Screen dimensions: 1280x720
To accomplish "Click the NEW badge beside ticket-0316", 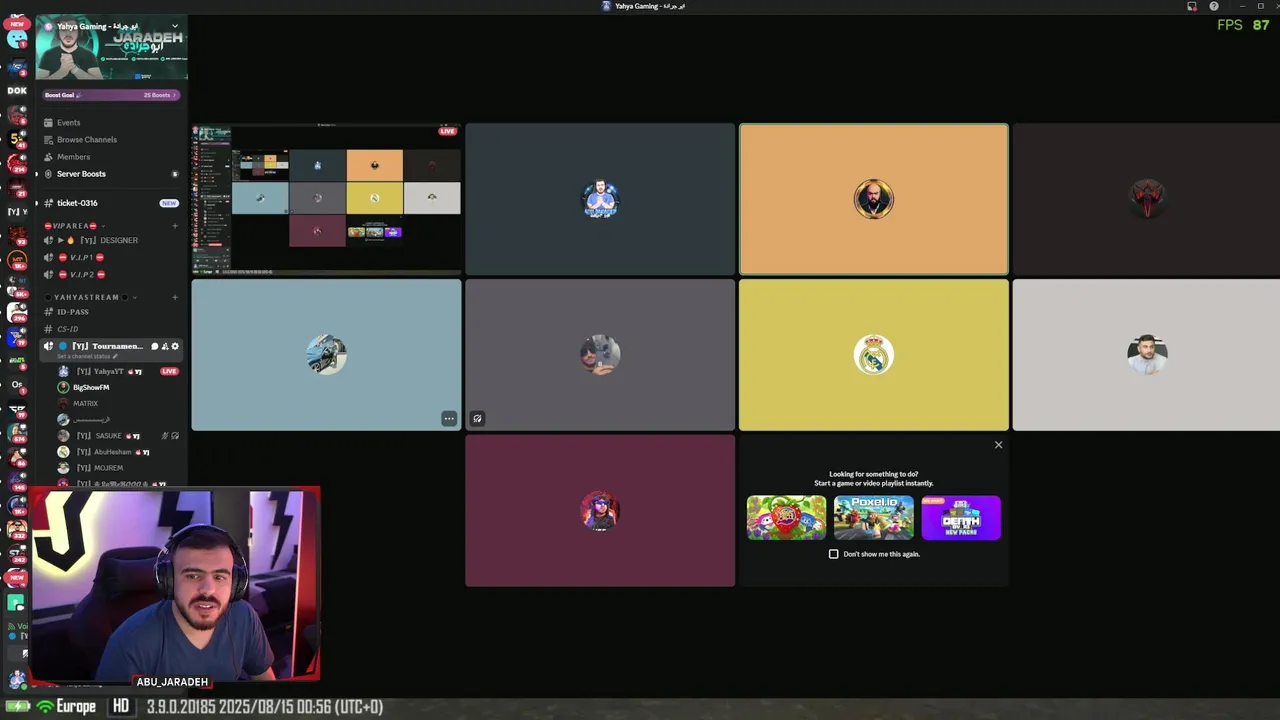I will (169, 203).
